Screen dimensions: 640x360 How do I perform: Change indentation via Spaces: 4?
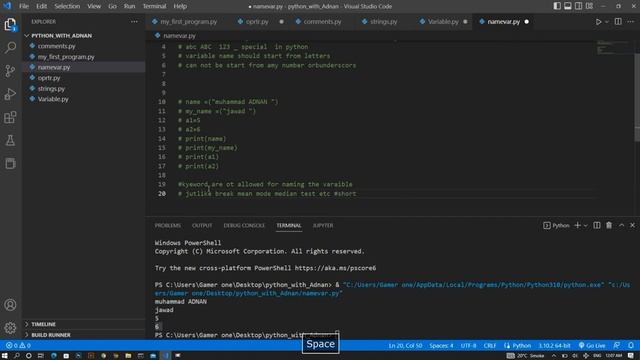click(x=441, y=345)
